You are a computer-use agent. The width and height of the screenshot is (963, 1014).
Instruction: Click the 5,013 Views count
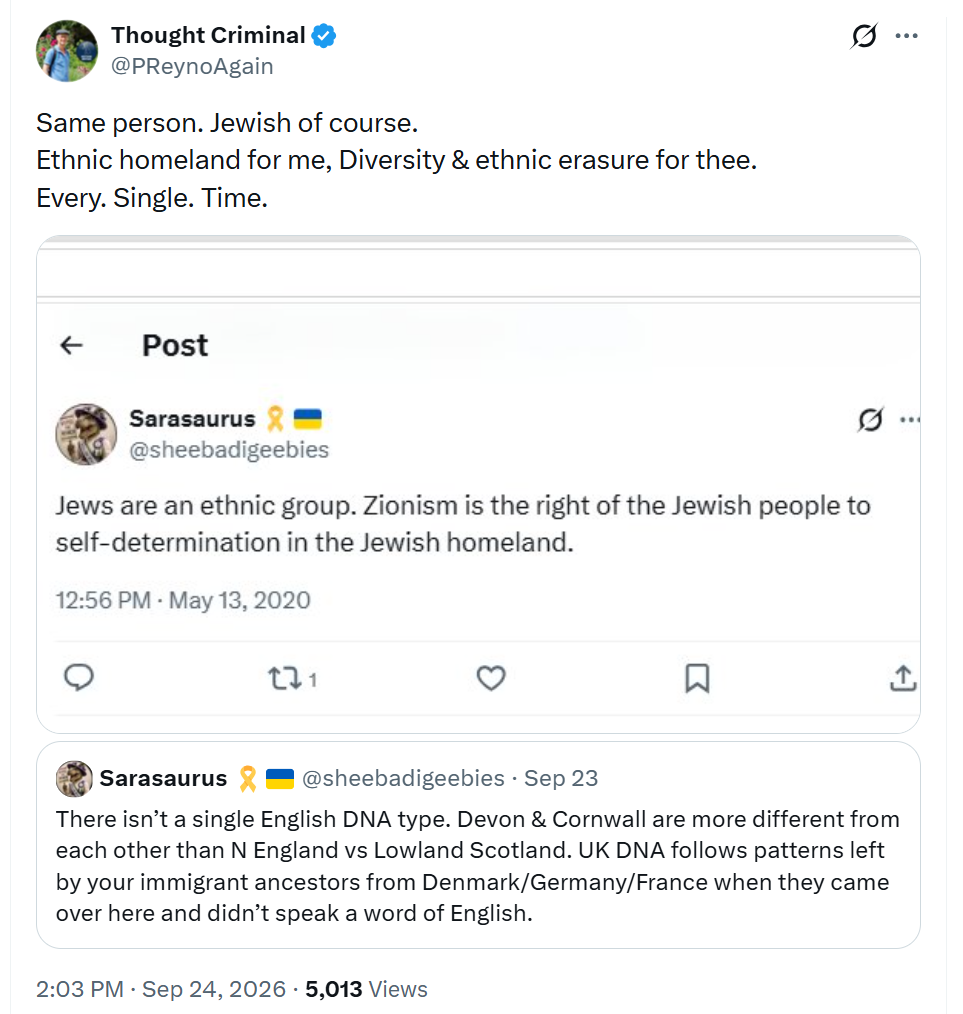tap(366, 989)
